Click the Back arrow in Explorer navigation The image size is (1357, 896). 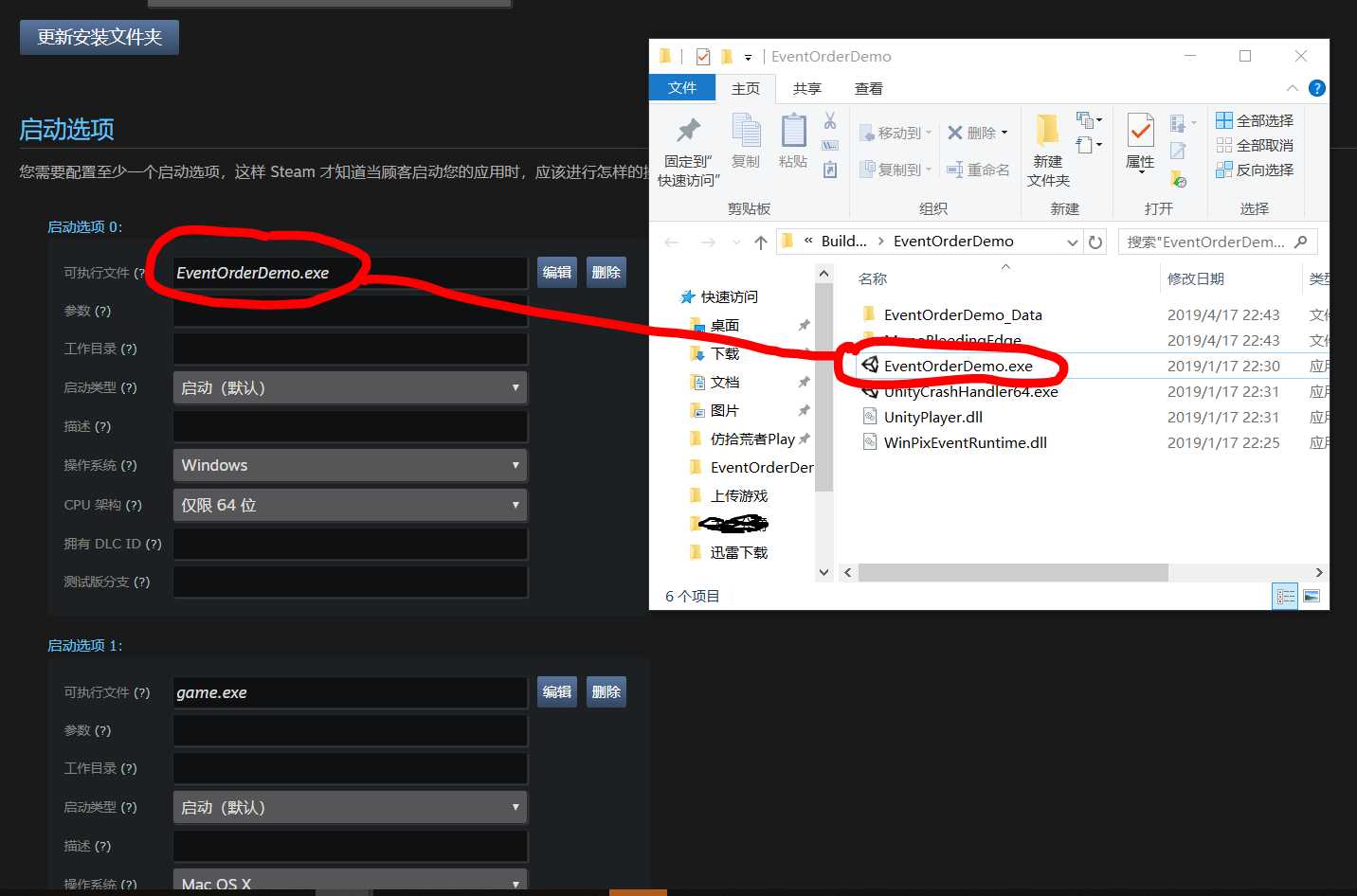672,242
